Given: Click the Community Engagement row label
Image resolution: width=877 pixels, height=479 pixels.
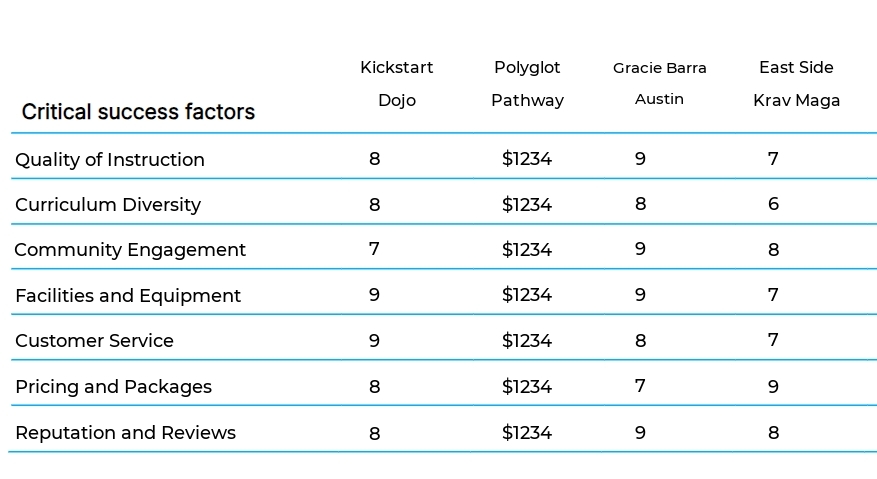Looking at the screenshot, I should [130, 250].
